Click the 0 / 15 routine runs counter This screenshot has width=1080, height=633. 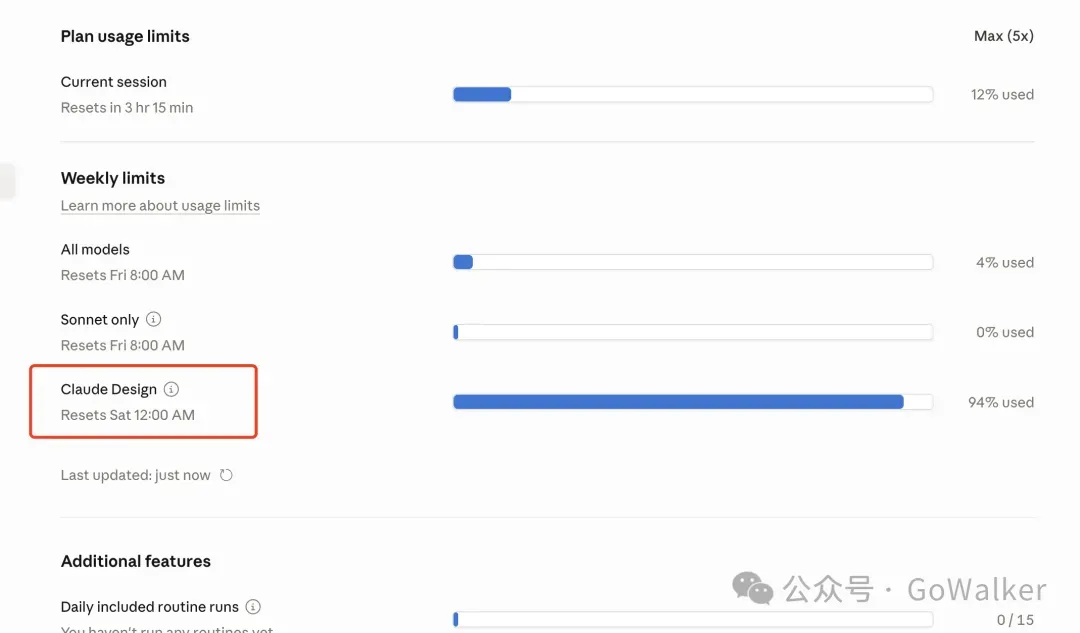pyautogui.click(x=1015, y=620)
